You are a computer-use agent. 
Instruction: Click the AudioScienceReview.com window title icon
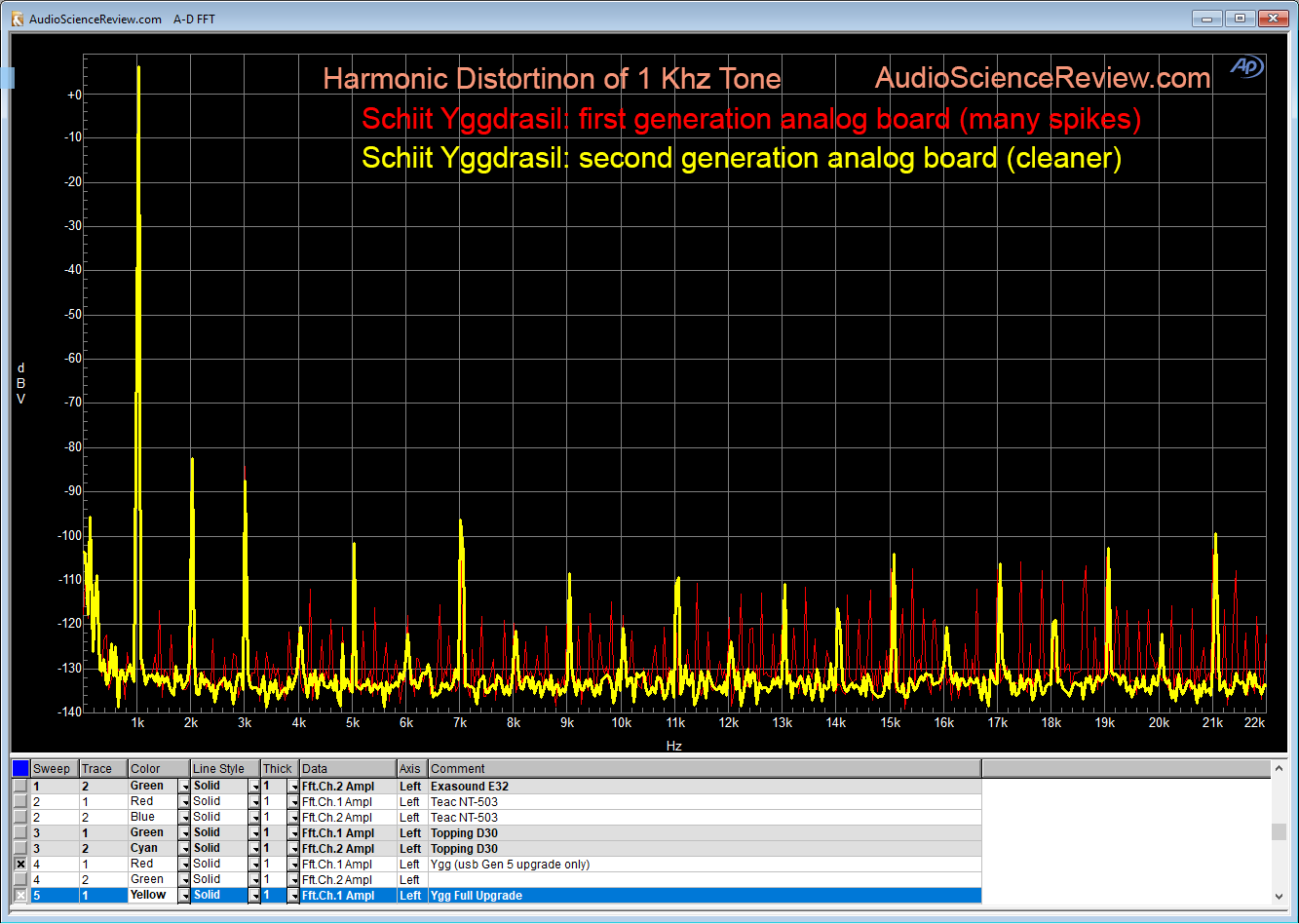tap(18, 19)
